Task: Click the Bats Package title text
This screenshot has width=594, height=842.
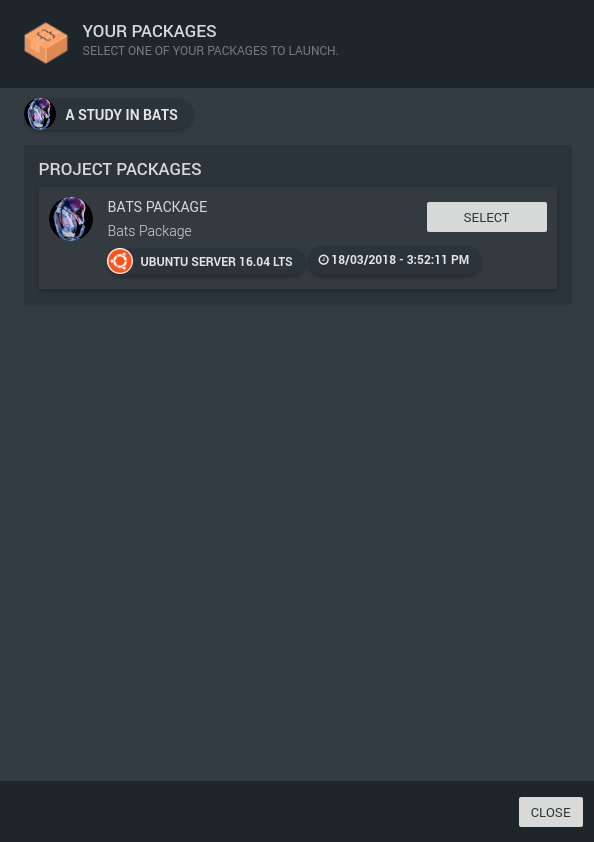Action: [x=157, y=207]
